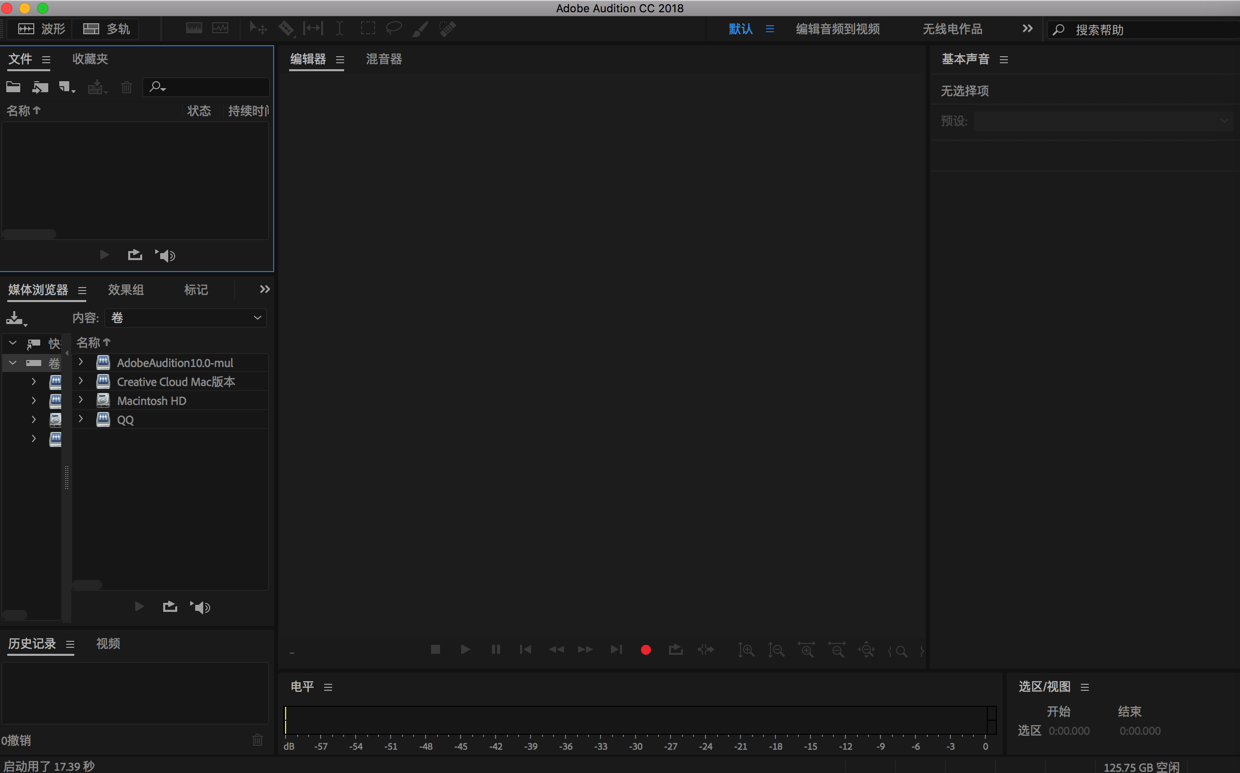Switch to Waveform (波形) editor view
Screen dimensions: 1240x773
point(41,29)
